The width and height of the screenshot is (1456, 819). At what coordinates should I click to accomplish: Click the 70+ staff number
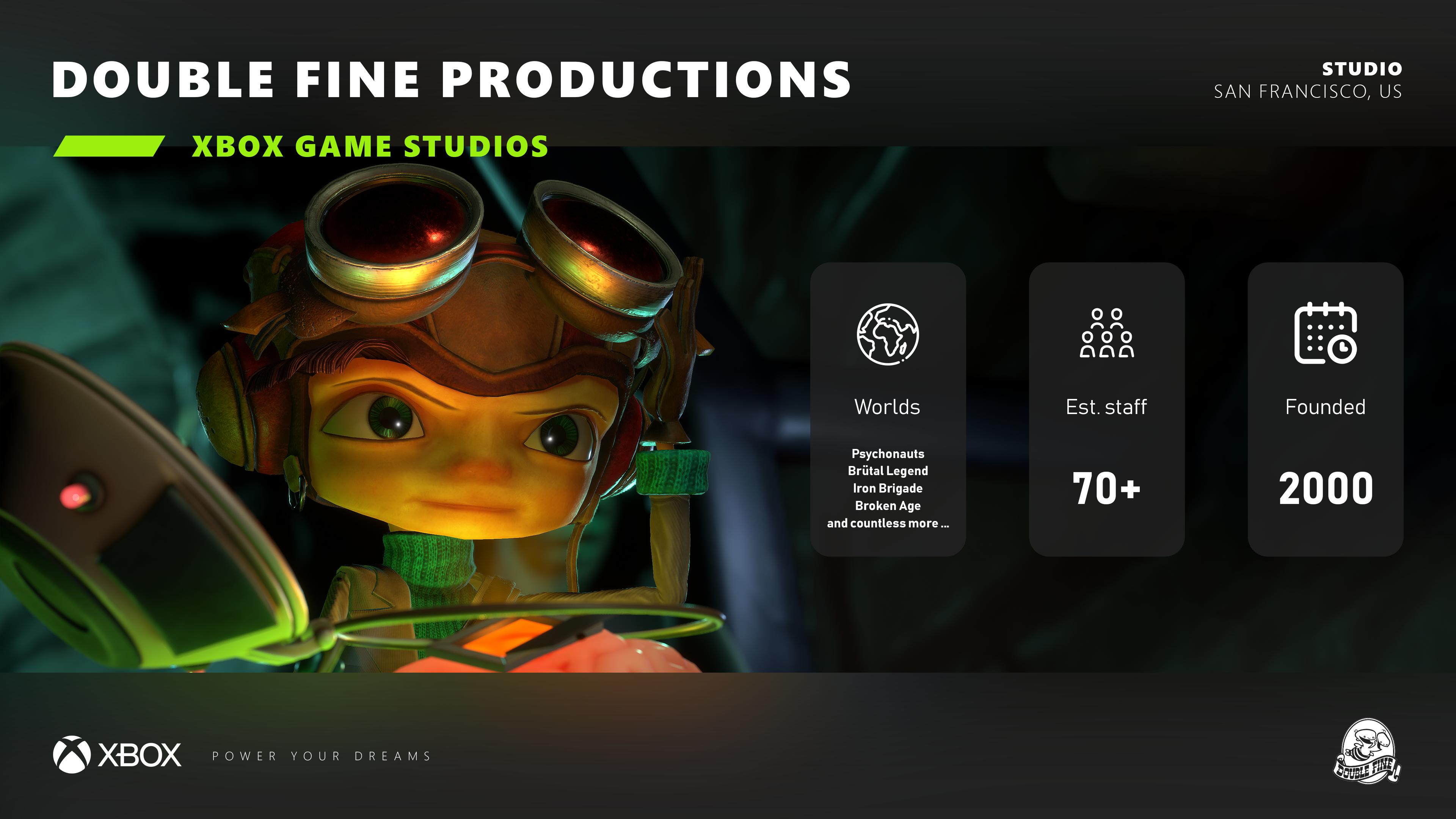click(1106, 488)
